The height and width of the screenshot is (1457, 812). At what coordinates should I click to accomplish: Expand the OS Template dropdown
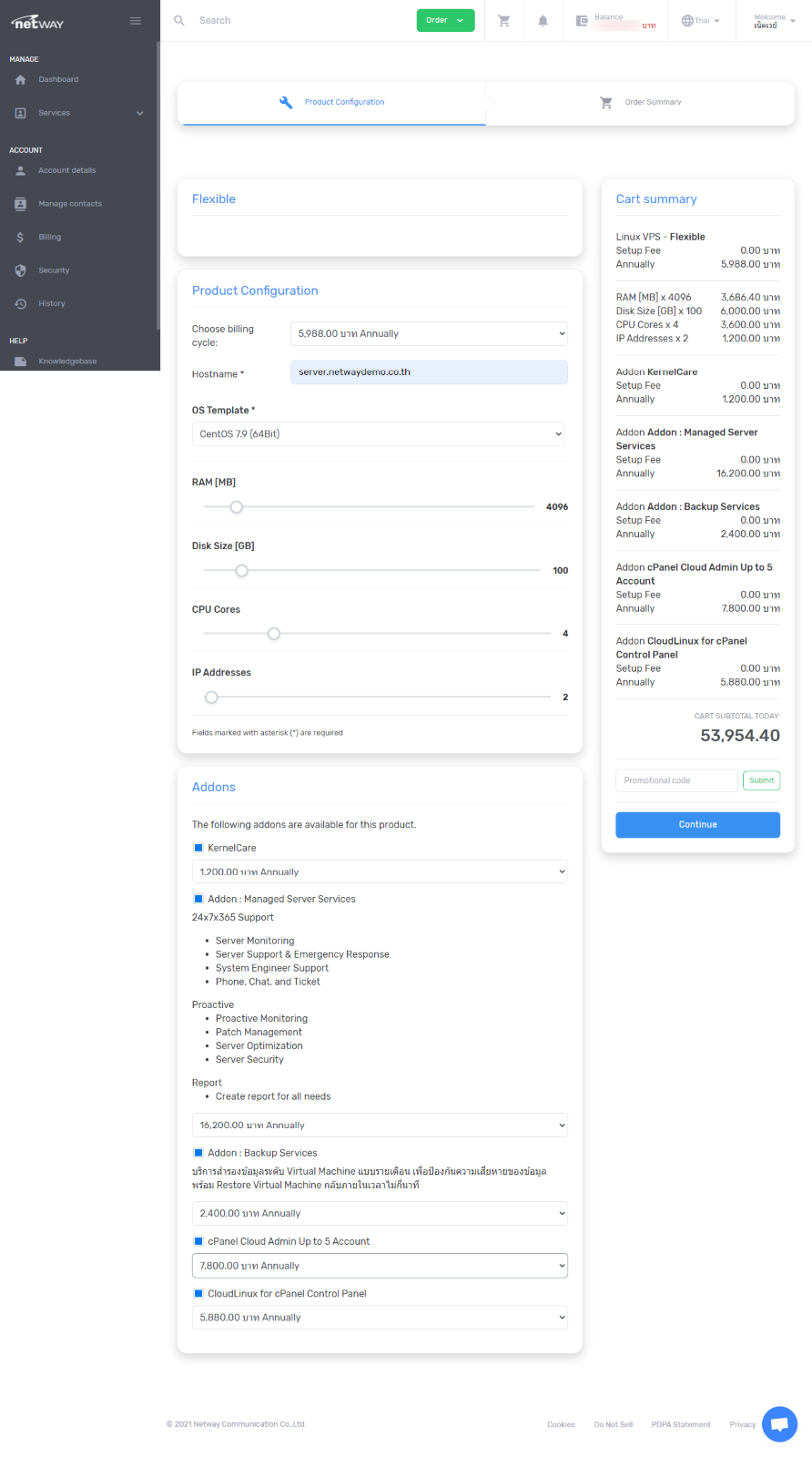click(x=378, y=434)
